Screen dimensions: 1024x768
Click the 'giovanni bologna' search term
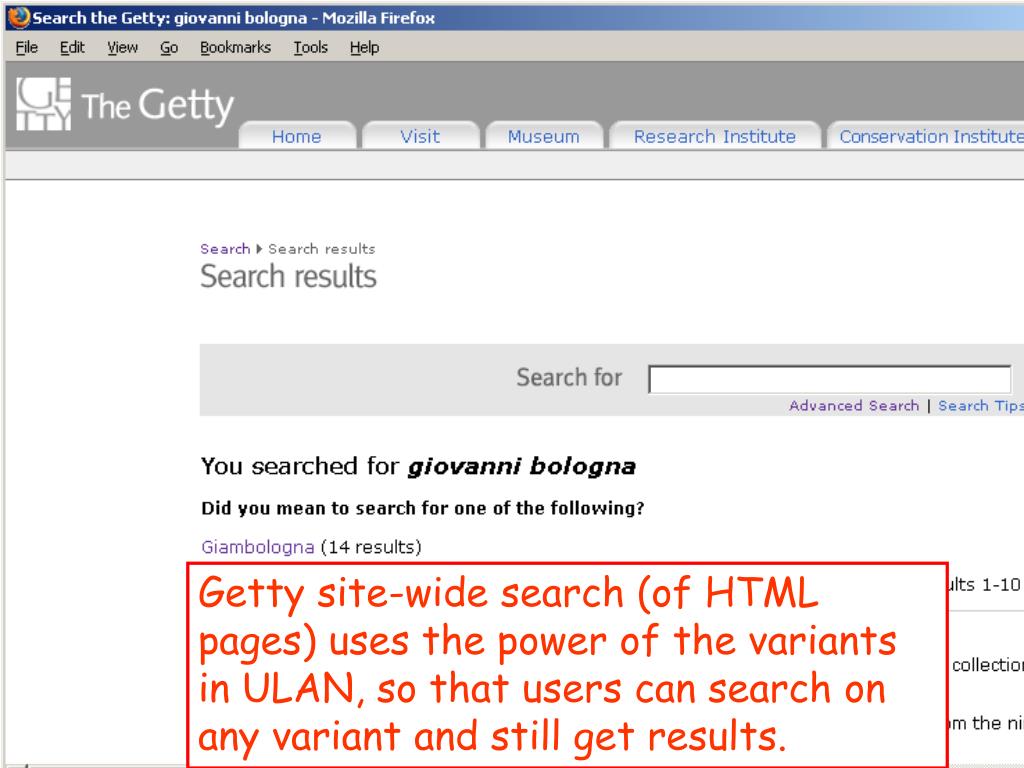521,466
